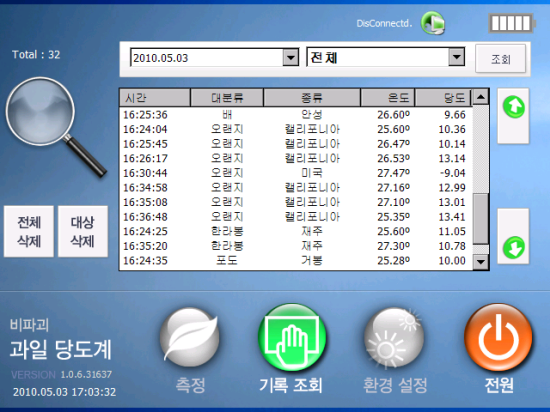The width and height of the screenshot is (550, 412).
Task: Click the DisConnectd. status text
Action: (x=384, y=23)
